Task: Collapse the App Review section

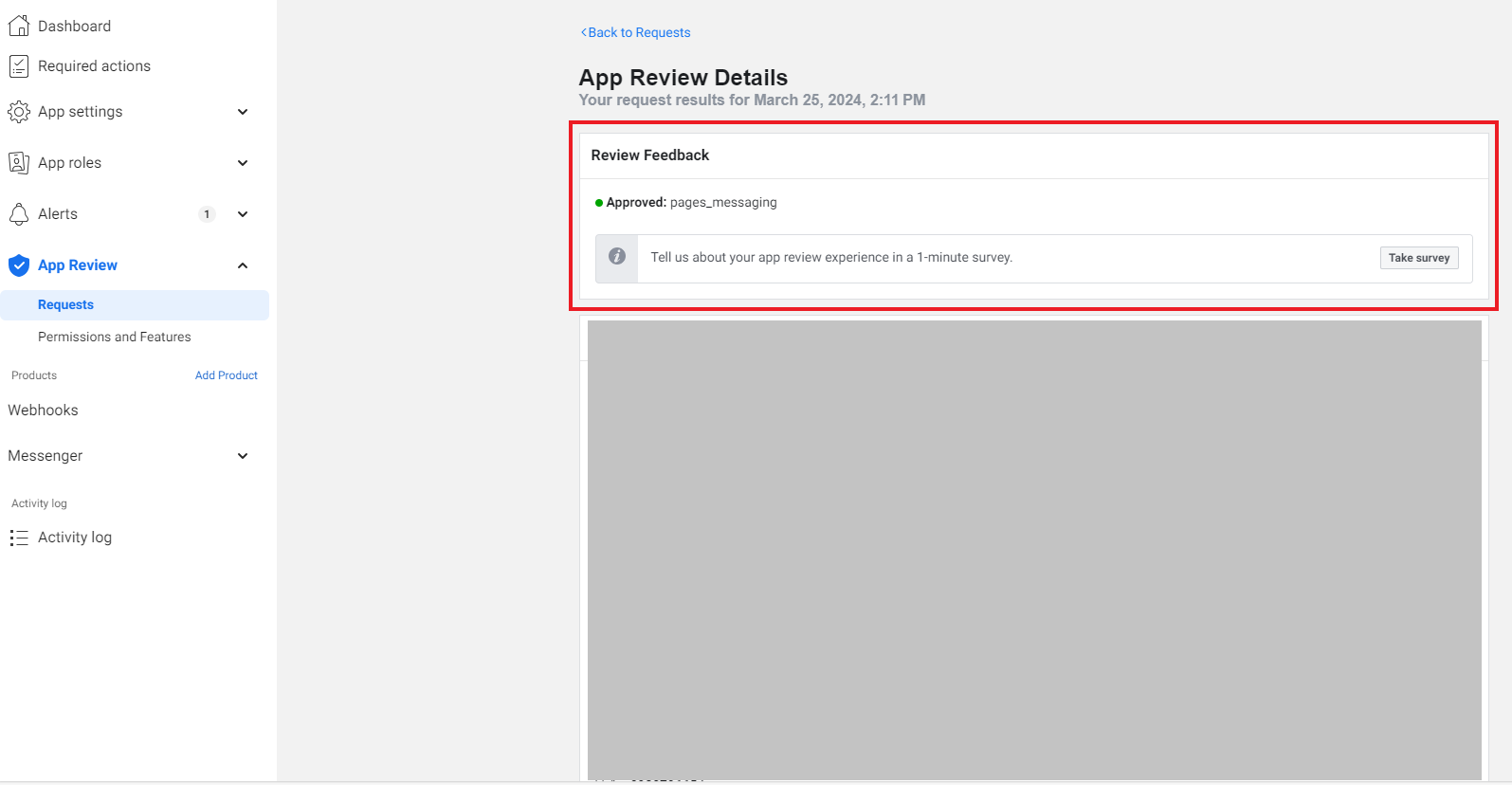Action: point(243,265)
